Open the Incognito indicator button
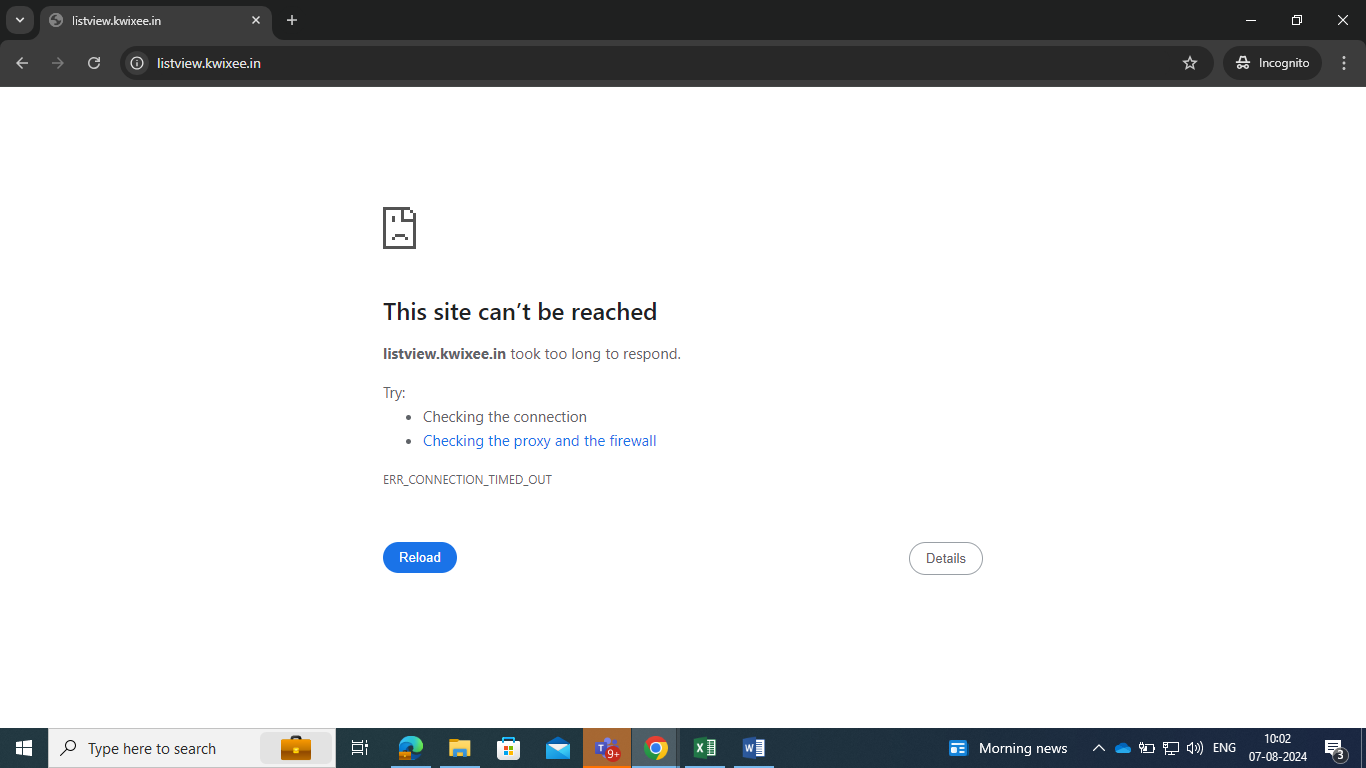 1272,63
